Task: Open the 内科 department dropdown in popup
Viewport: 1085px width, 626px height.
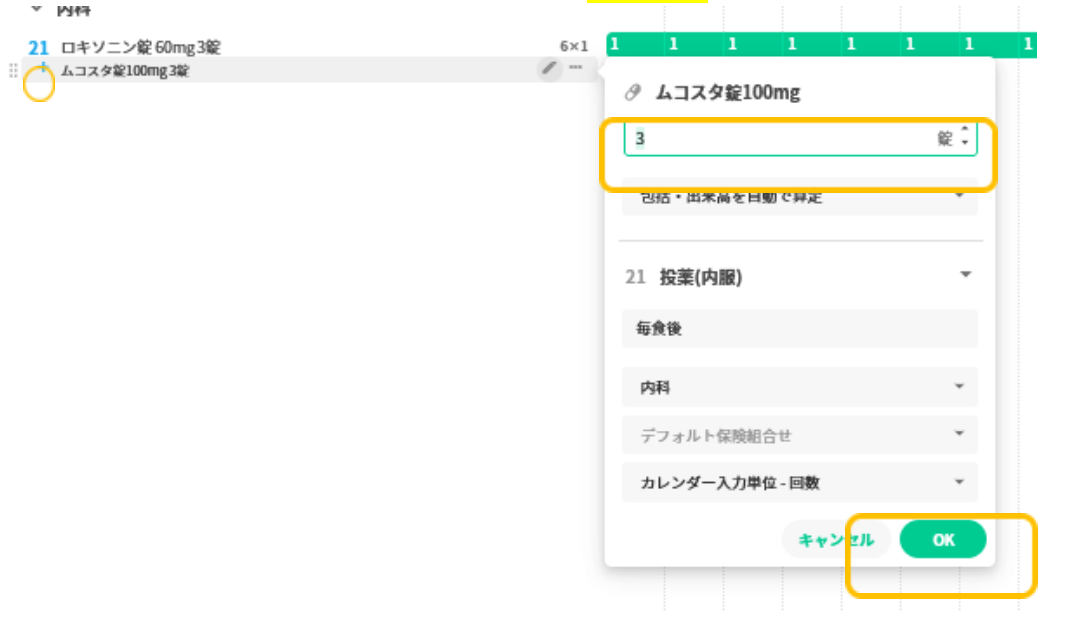Action: pyautogui.click(x=800, y=387)
